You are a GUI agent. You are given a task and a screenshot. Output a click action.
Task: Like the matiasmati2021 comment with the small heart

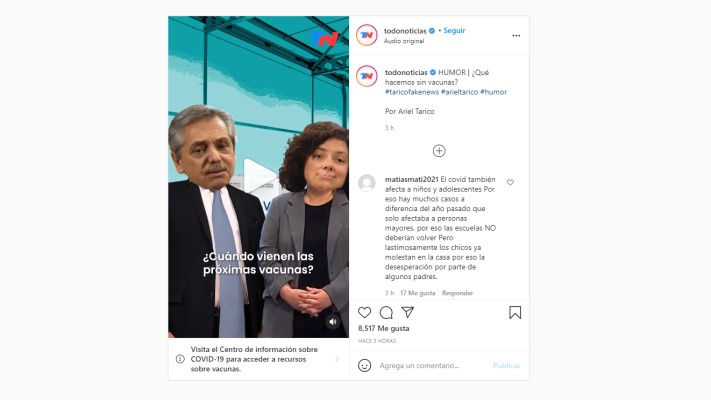coord(510,182)
